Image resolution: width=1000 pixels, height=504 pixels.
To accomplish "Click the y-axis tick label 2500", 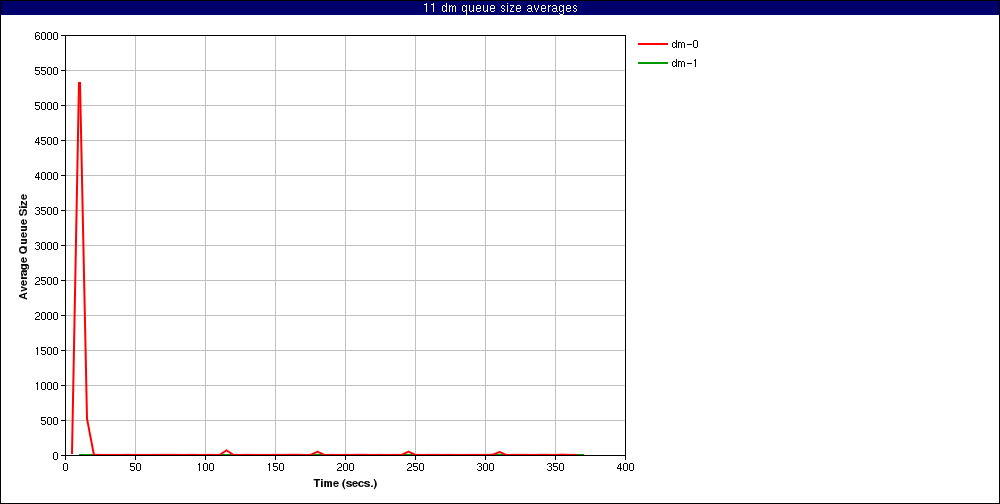I will pos(48,281).
